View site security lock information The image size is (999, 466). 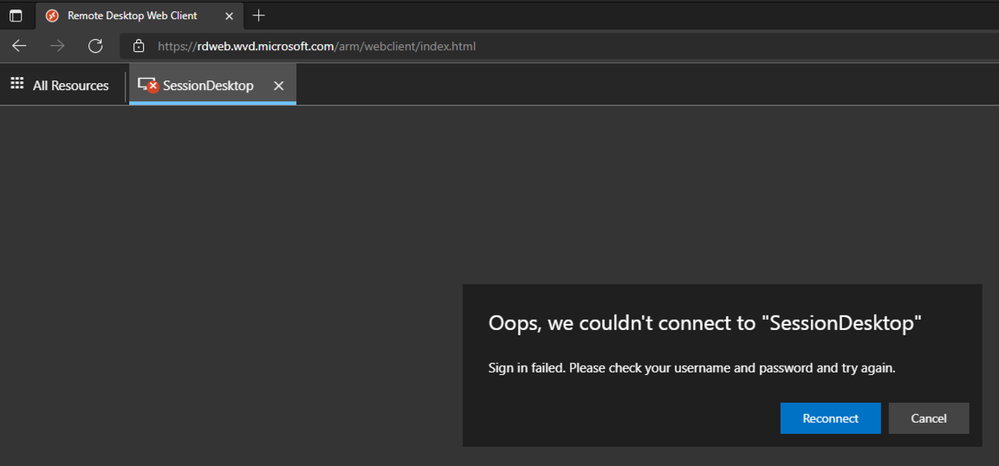point(138,46)
